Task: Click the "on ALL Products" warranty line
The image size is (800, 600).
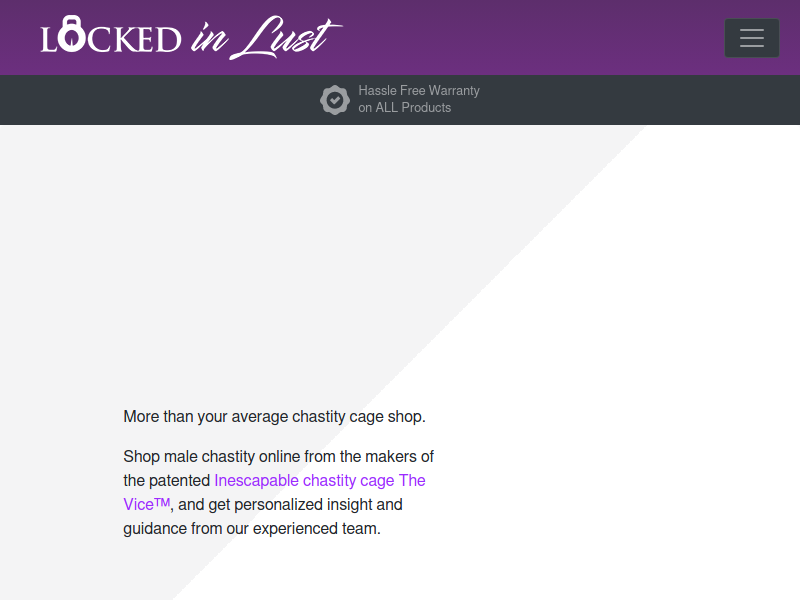Action: click(405, 108)
